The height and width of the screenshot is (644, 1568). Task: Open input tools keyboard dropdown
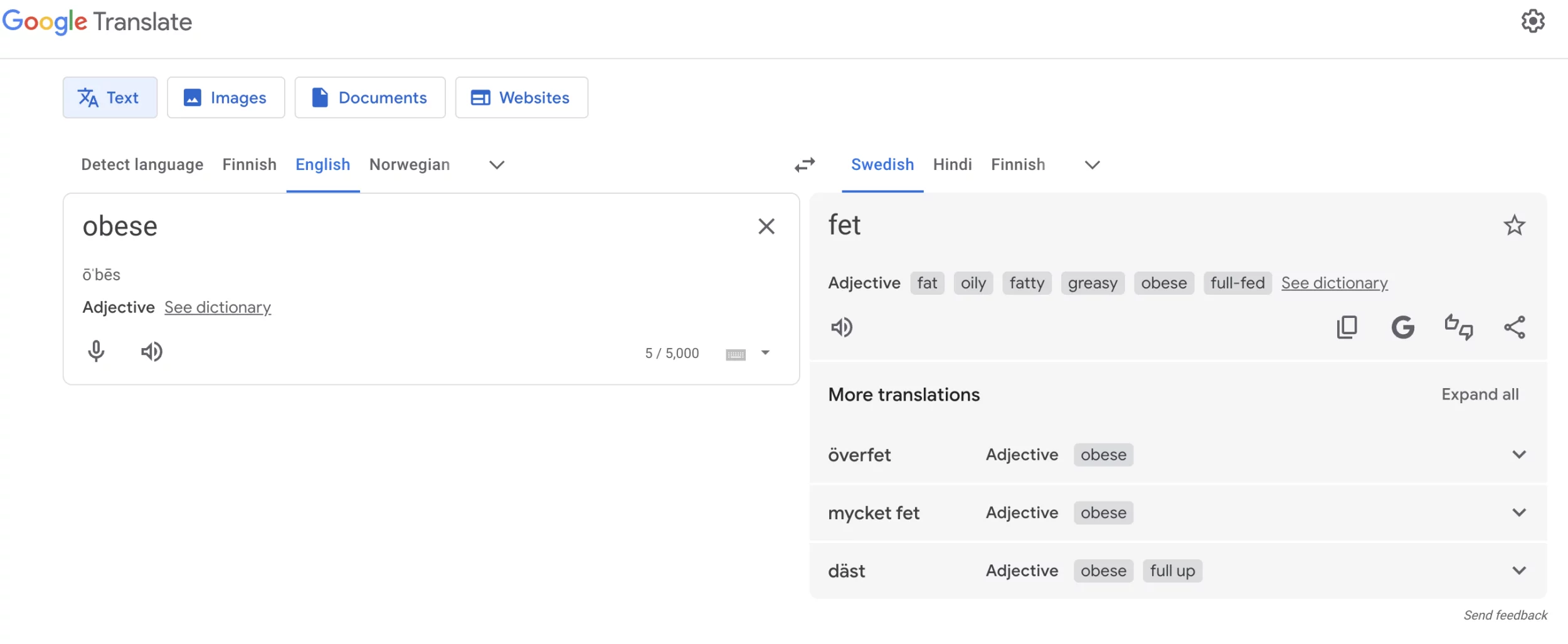click(x=765, y=353)
